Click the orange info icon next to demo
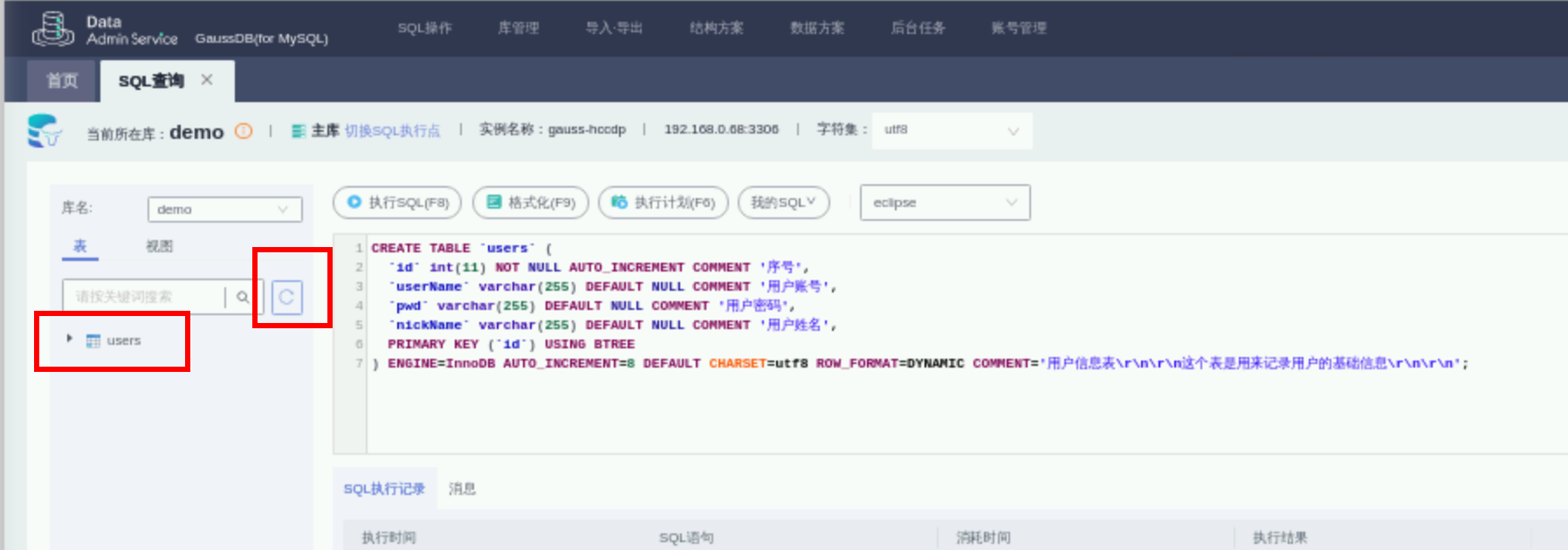Screen dimensions: 1568x550 point(244,131)
